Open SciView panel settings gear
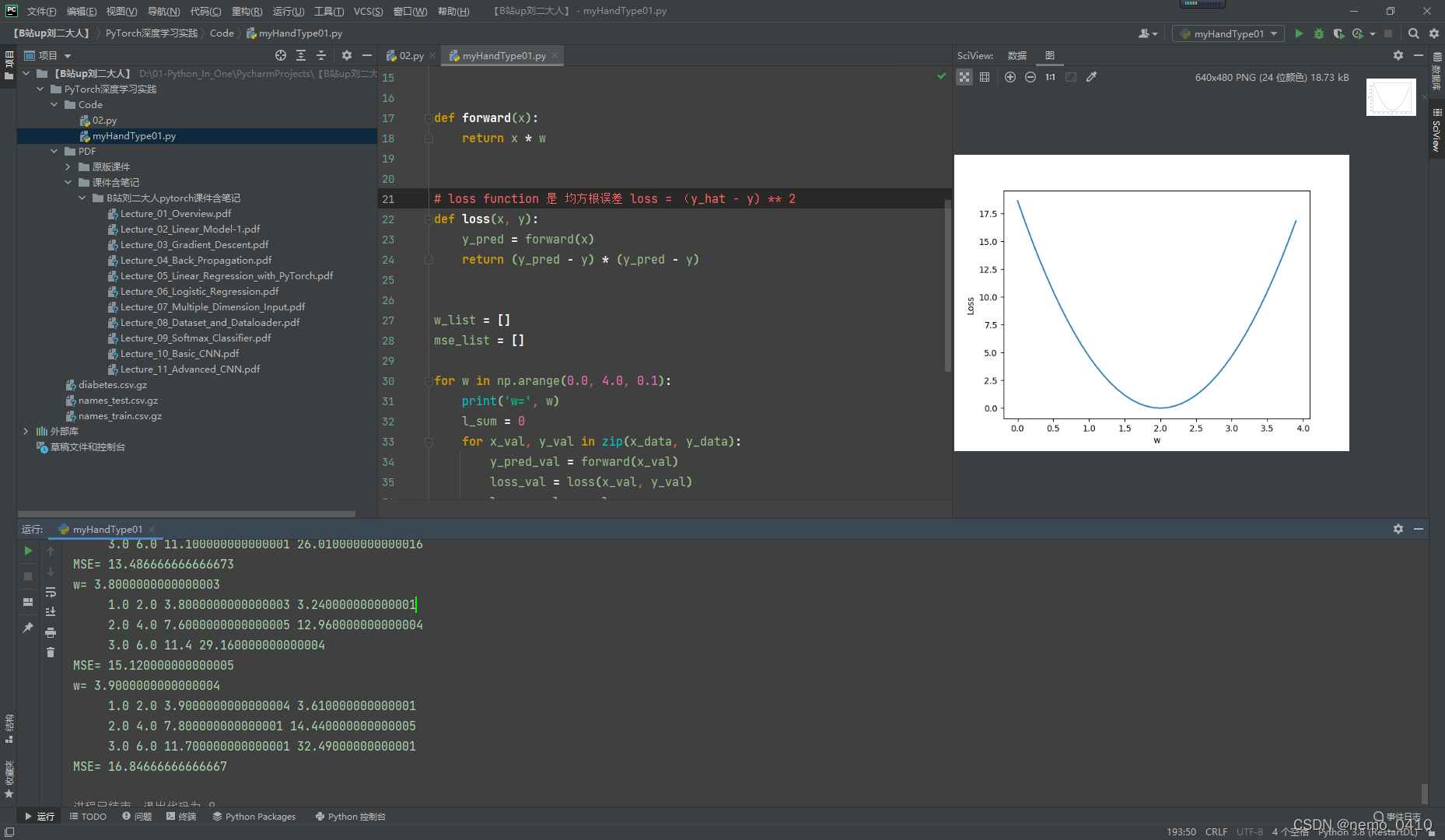The height and width of the screenshot is (840, 1445). coord(1398,55)
